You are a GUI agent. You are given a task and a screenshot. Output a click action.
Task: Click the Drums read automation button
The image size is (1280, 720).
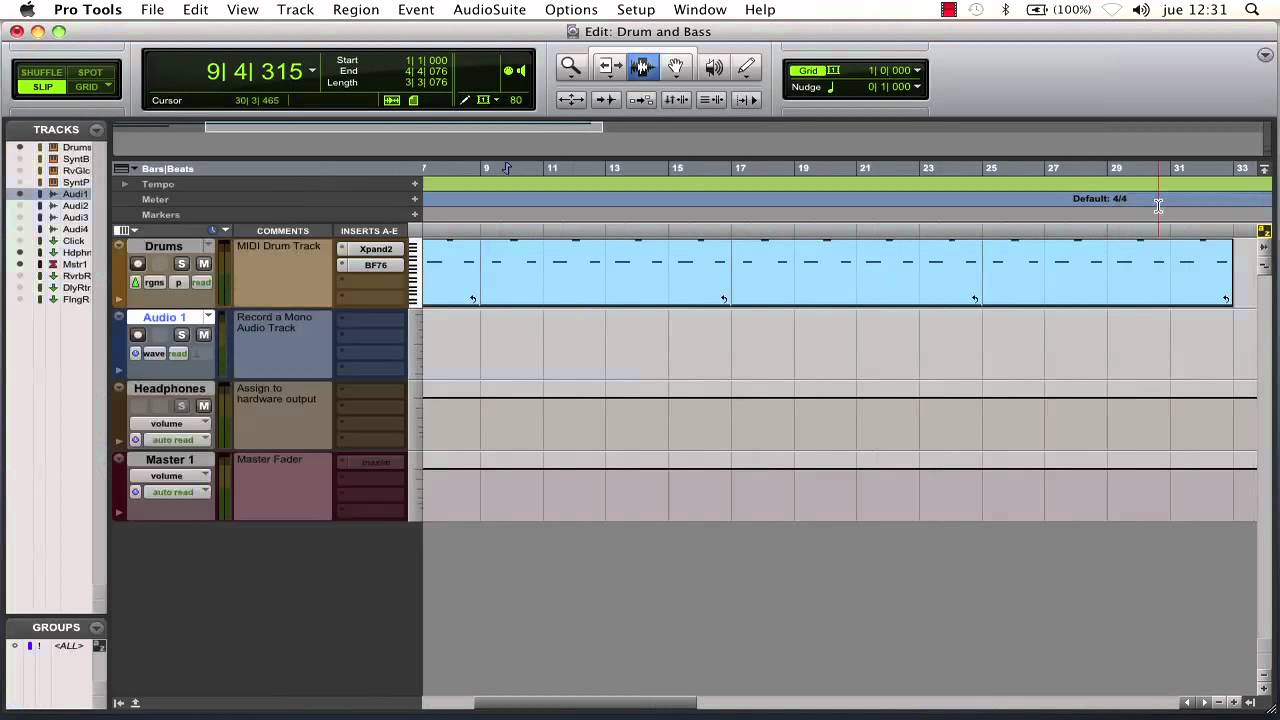(x=202, y=283)
